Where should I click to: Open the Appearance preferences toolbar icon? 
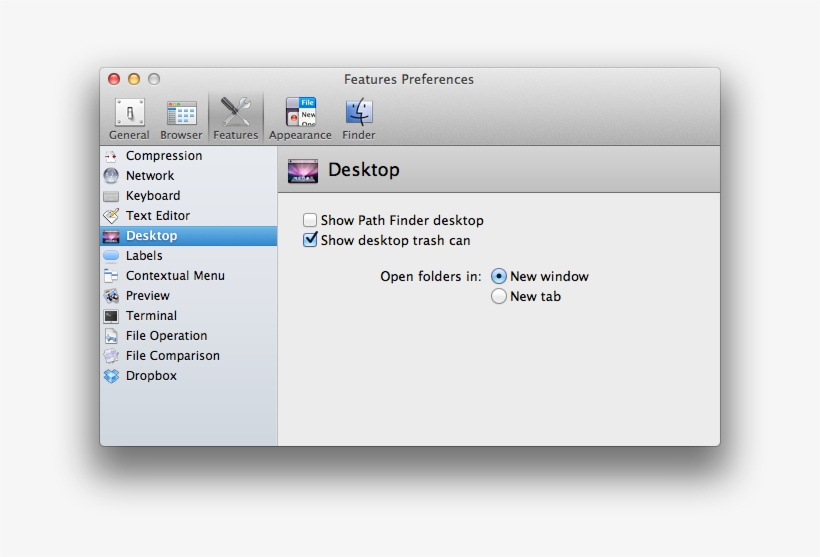pos(301,111)
